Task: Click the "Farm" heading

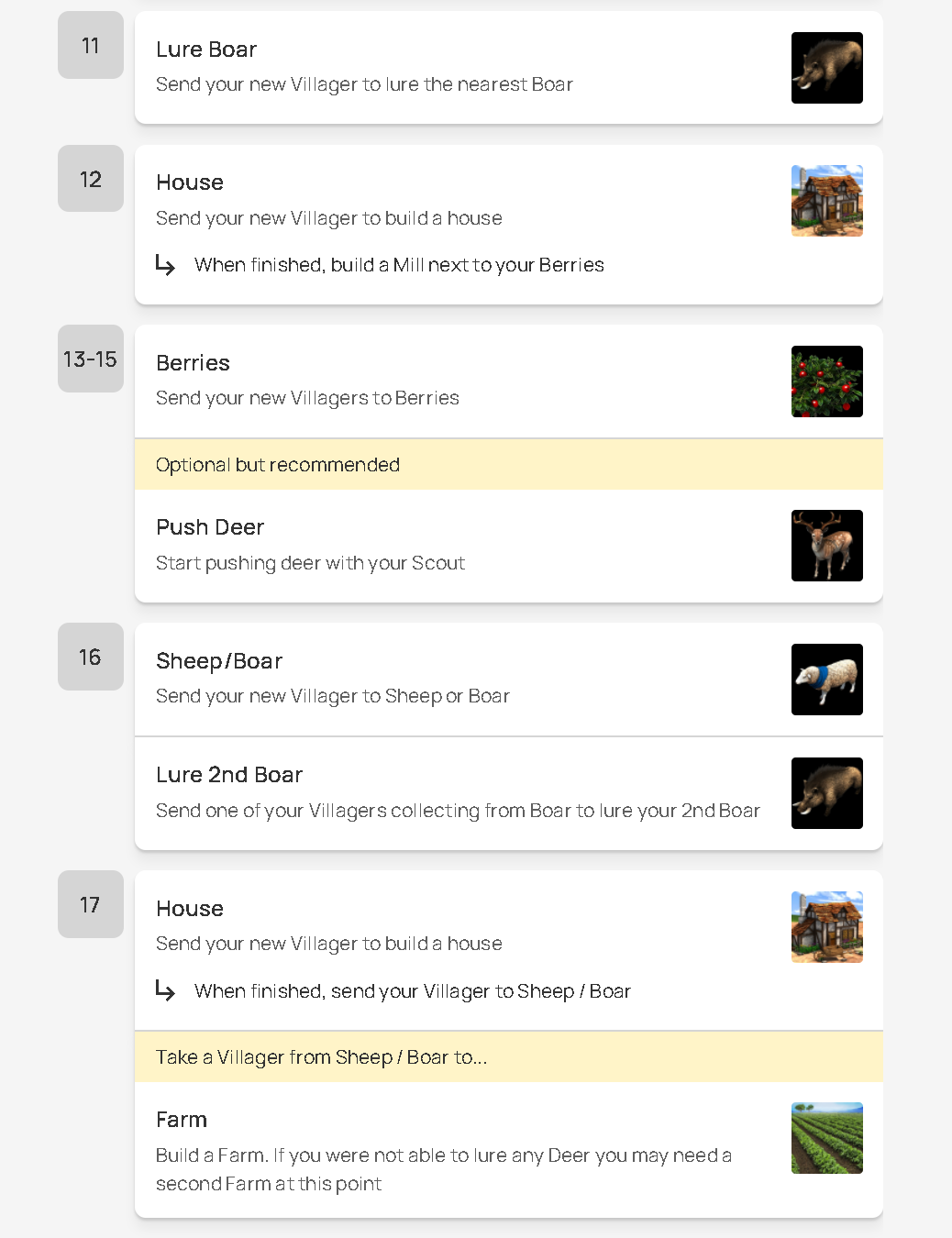Action: 182,1120
